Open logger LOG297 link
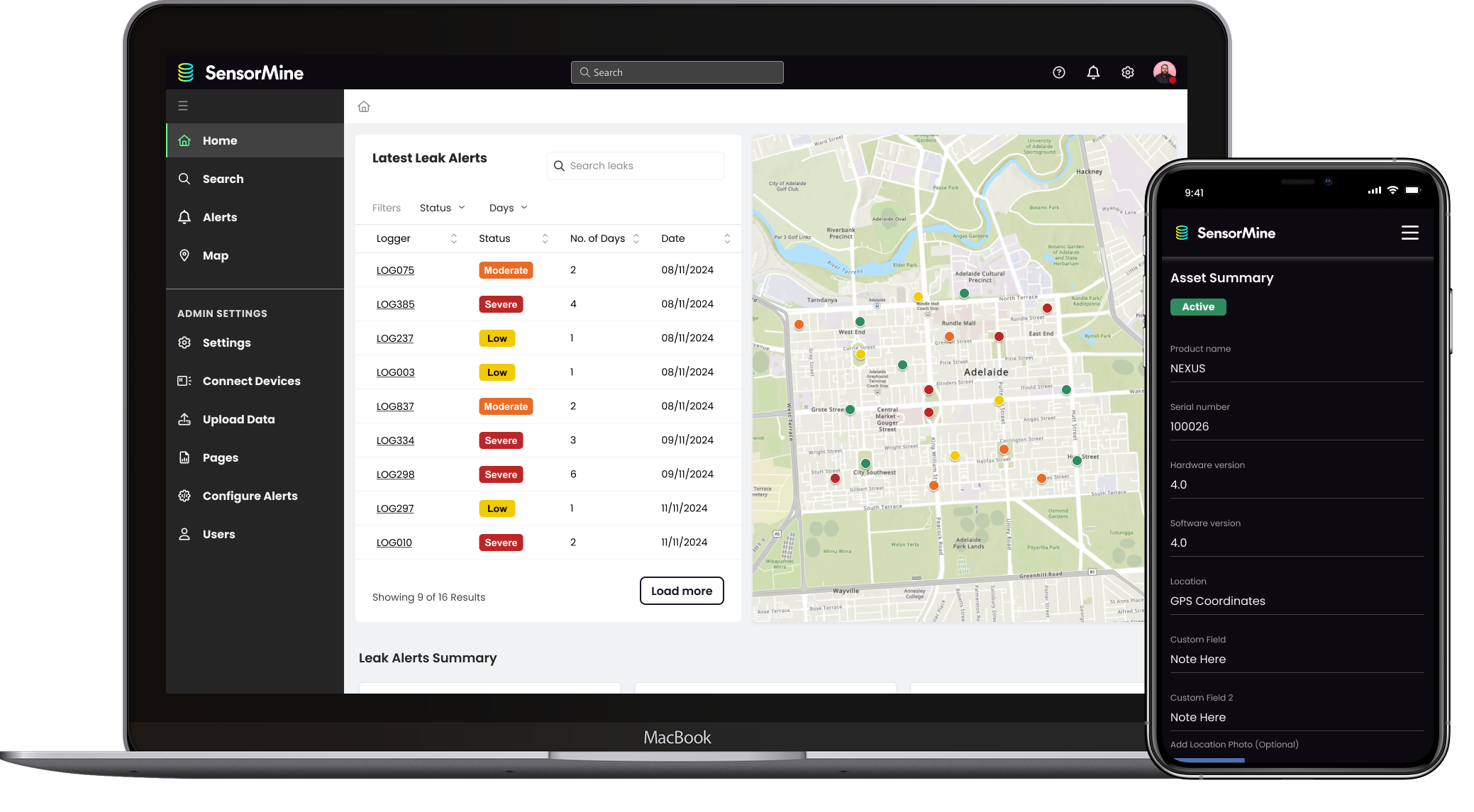This screenshot has width=1474, height=812. click(x=394, y=508)
